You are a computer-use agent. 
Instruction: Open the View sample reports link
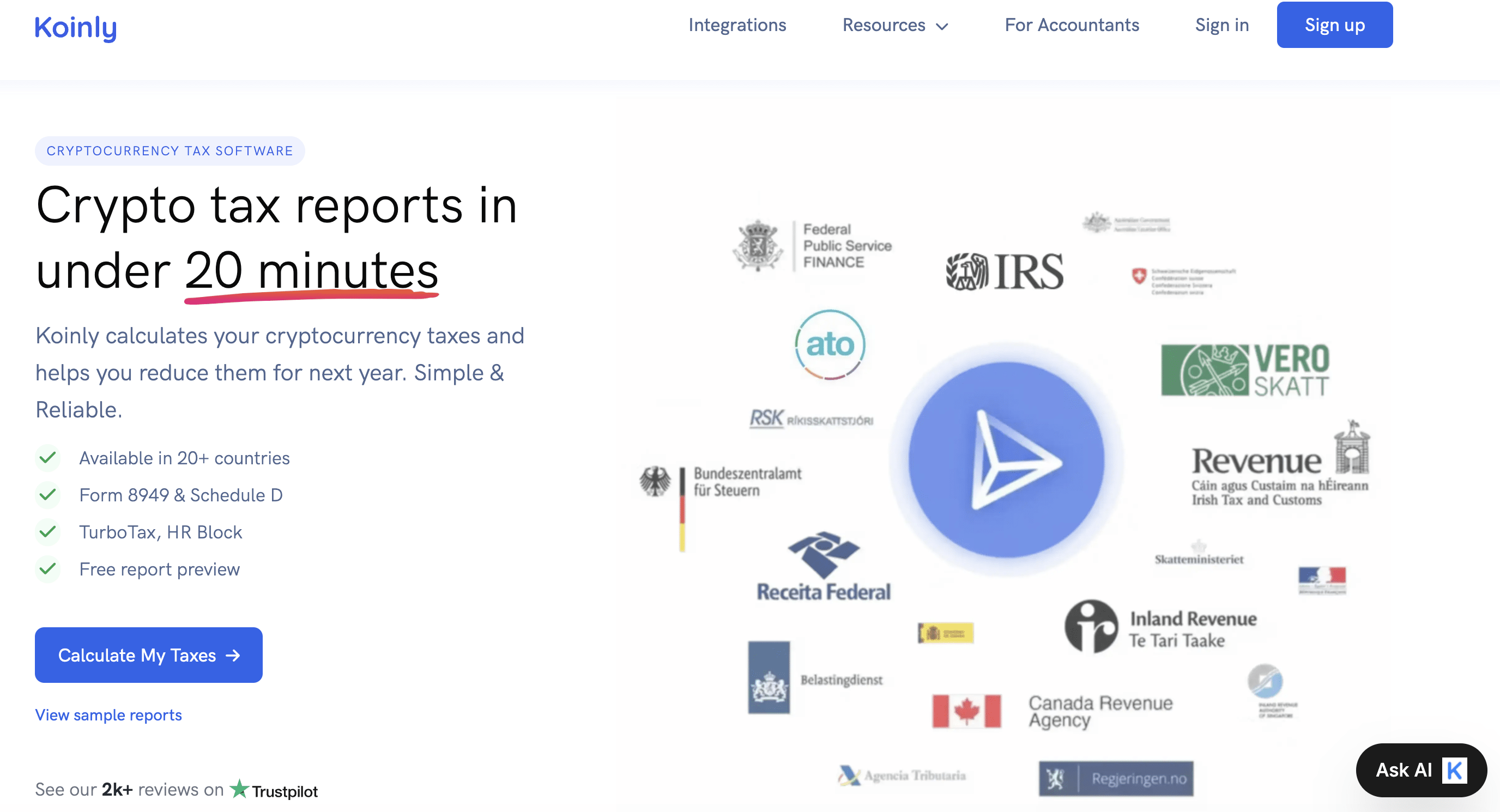pos(108,715)
